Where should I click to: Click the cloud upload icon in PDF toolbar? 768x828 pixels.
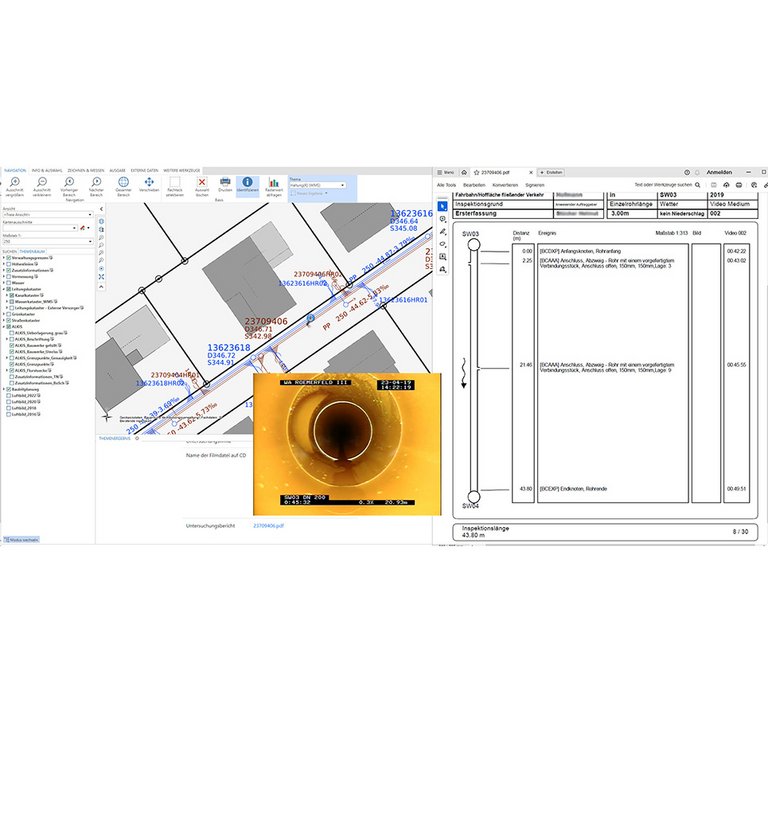(x=726, y=185)
